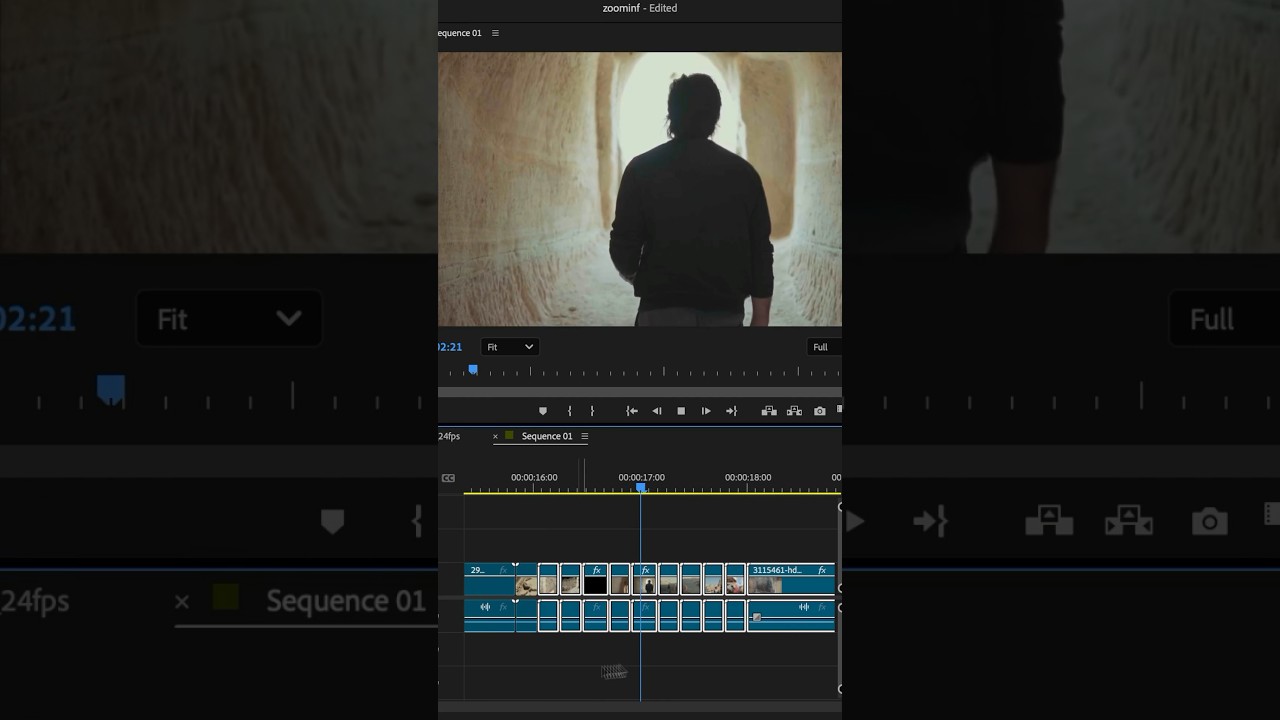
Task: Step forward one frame
Action: tap(706, 411)
